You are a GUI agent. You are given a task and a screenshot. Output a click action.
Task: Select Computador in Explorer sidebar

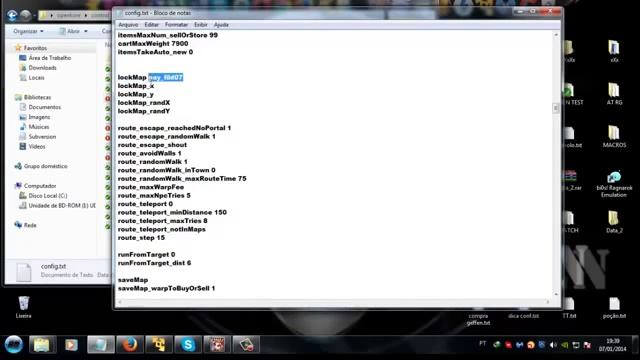tap(40, 186)
